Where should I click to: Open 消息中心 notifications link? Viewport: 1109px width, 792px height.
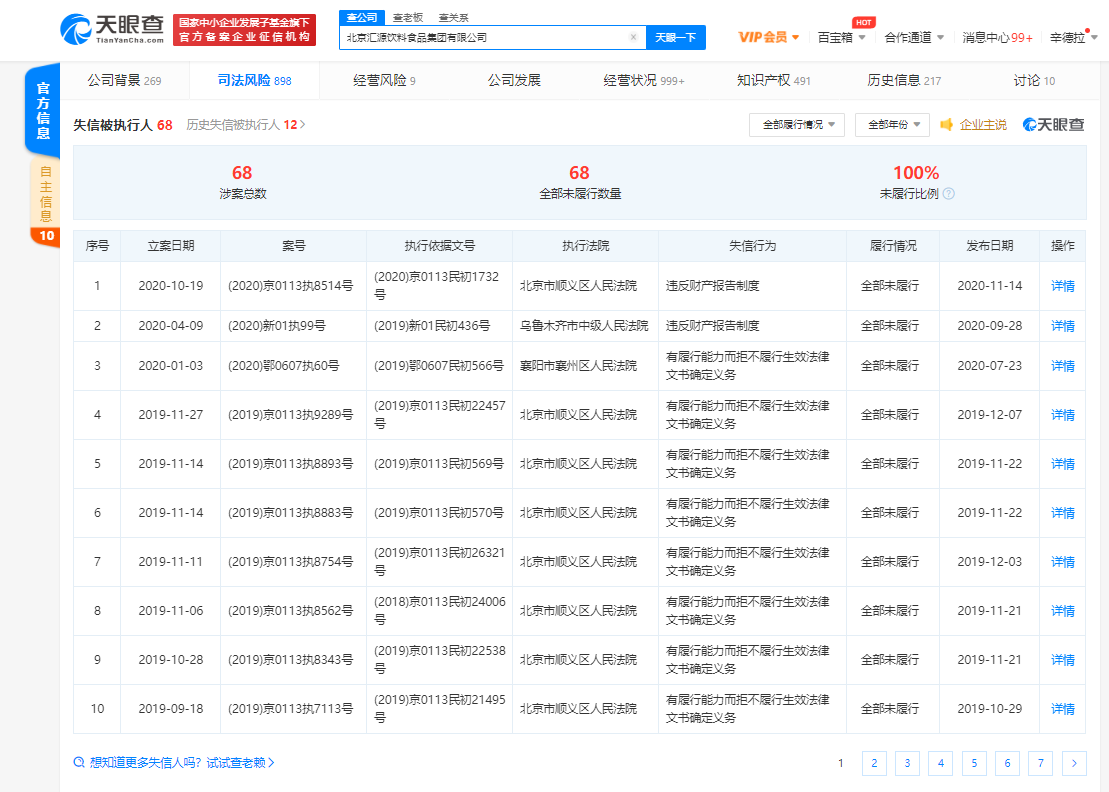[997, 37]
